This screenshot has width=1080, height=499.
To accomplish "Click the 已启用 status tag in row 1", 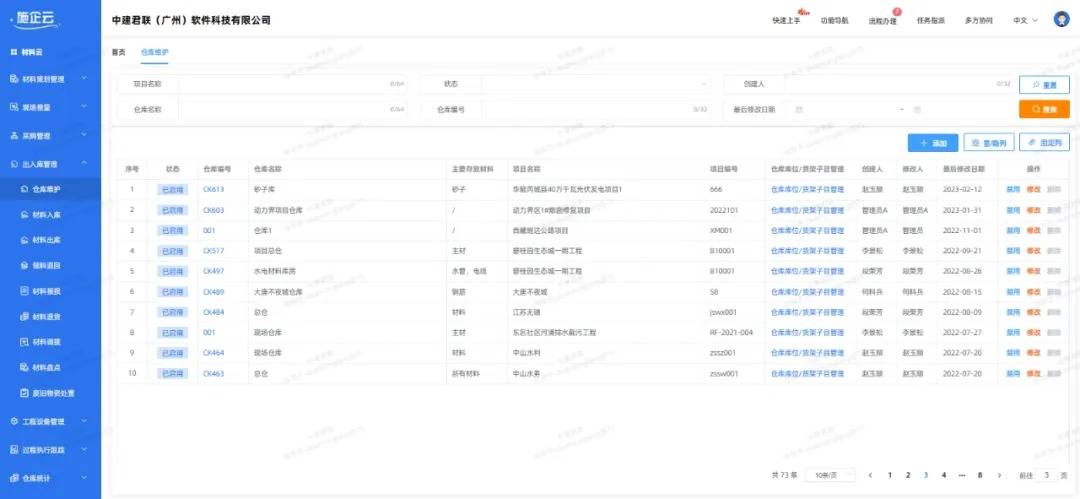I will (172, 189).
